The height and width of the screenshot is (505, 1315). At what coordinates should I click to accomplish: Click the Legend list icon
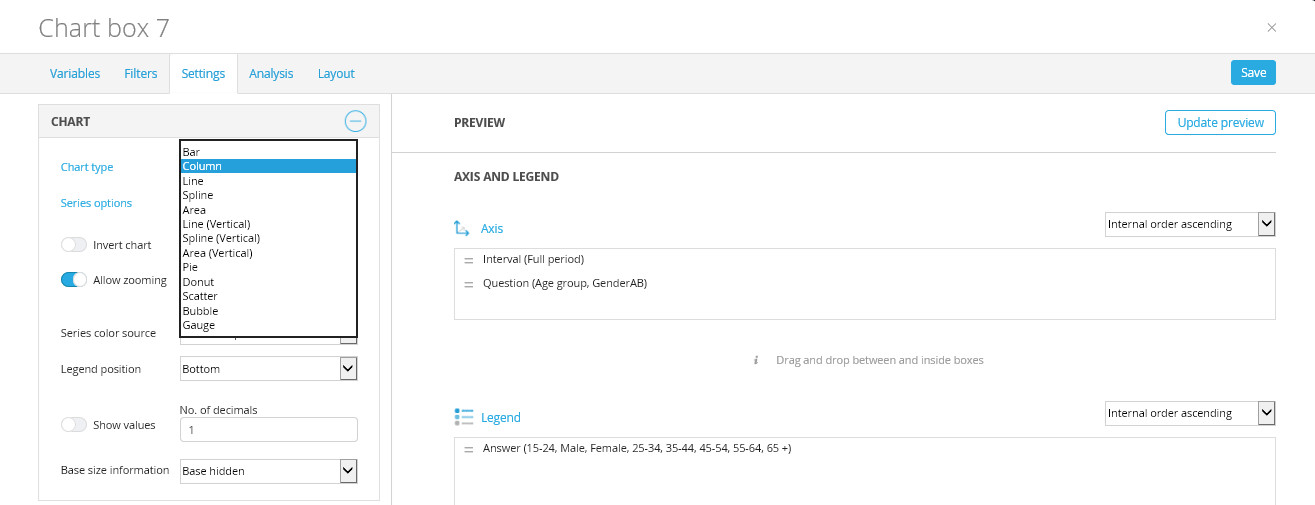(x=463, y=417)
